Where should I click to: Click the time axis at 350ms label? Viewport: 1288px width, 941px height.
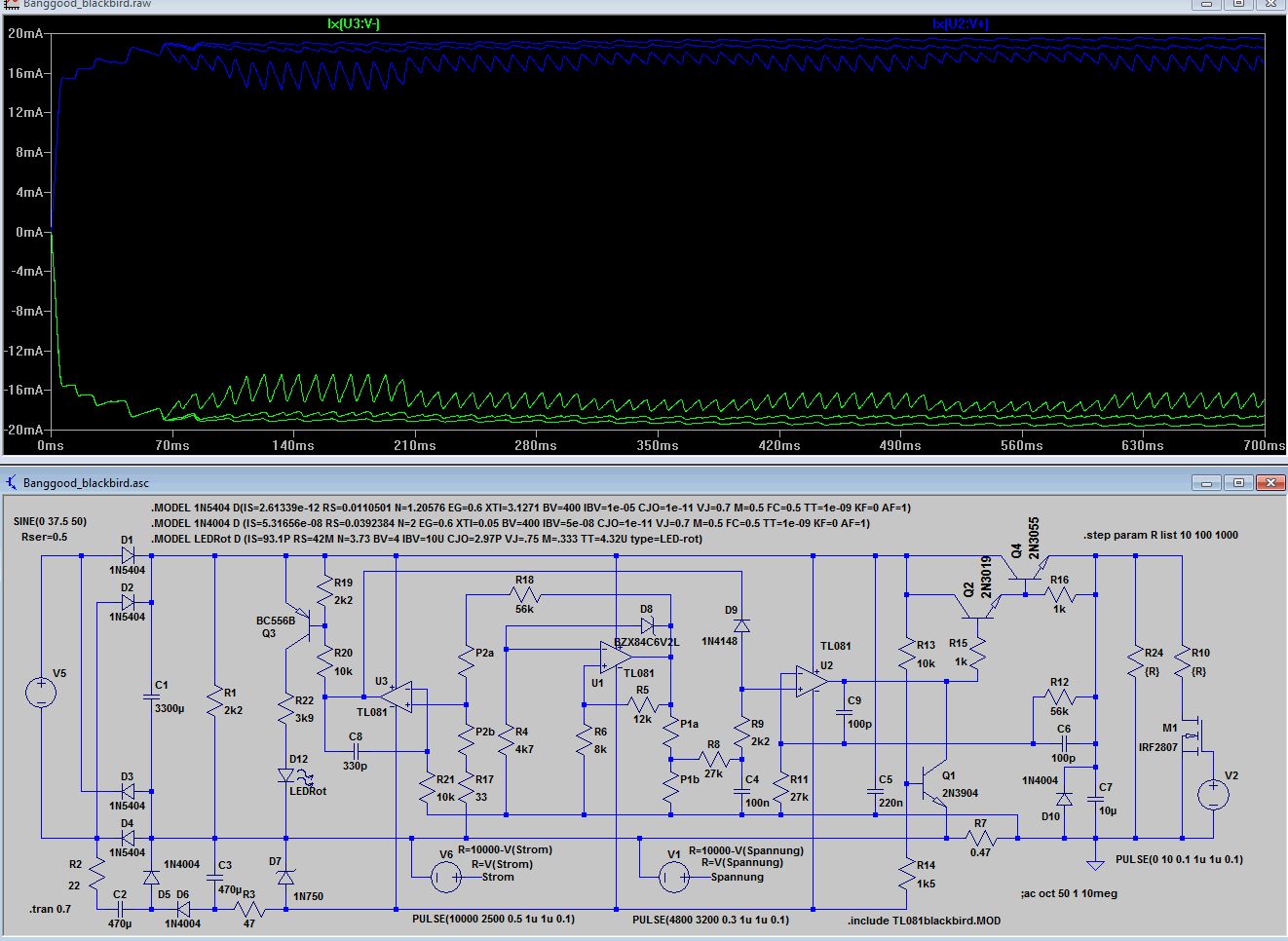(x=658, y=445)
